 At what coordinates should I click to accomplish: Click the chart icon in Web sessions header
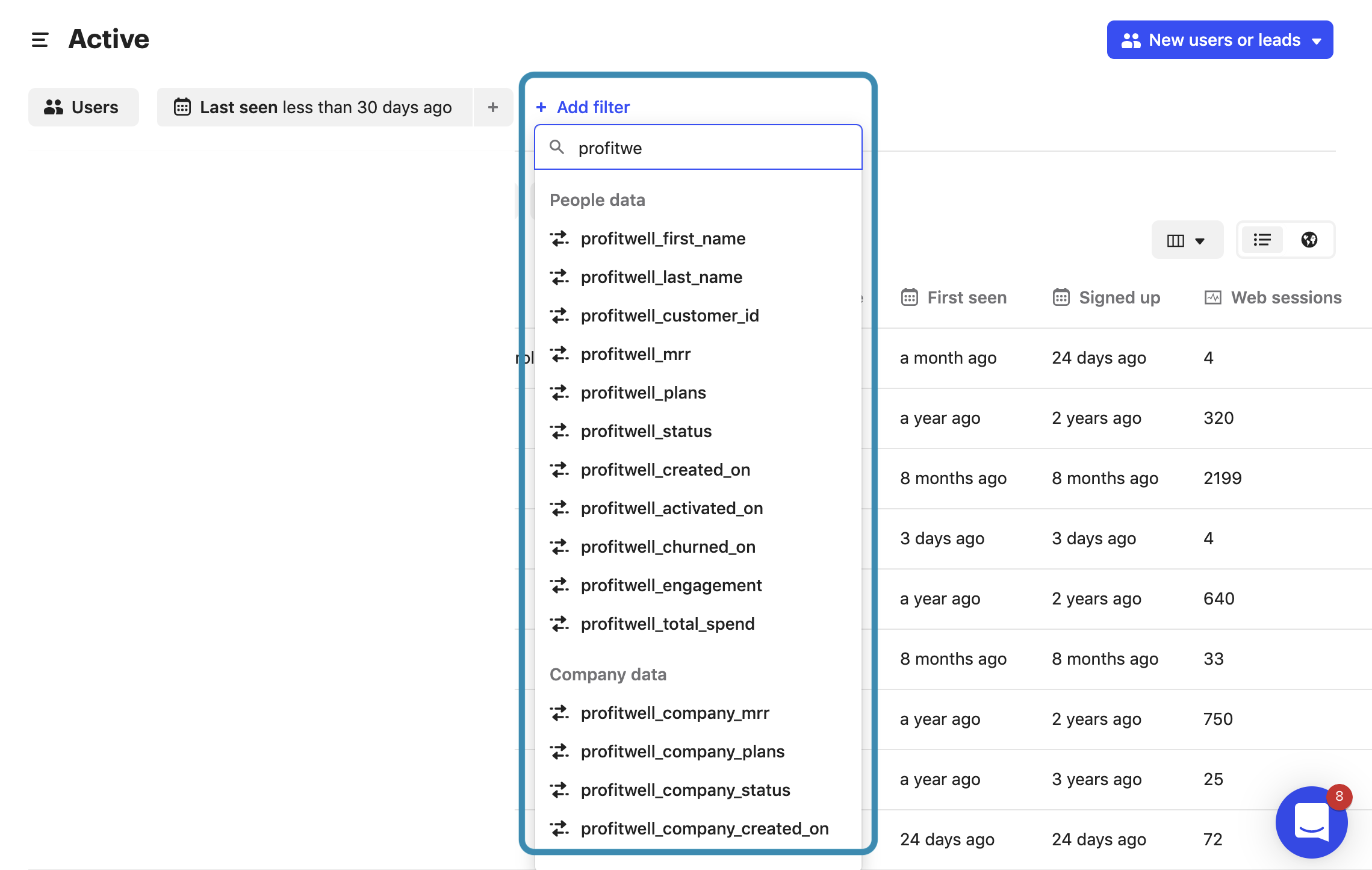(1213, 297)
